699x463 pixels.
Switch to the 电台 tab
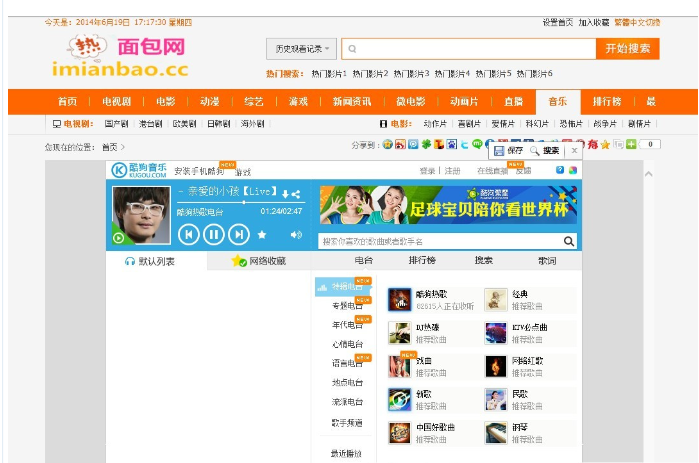pyautogui.click(x=363, y=260)
